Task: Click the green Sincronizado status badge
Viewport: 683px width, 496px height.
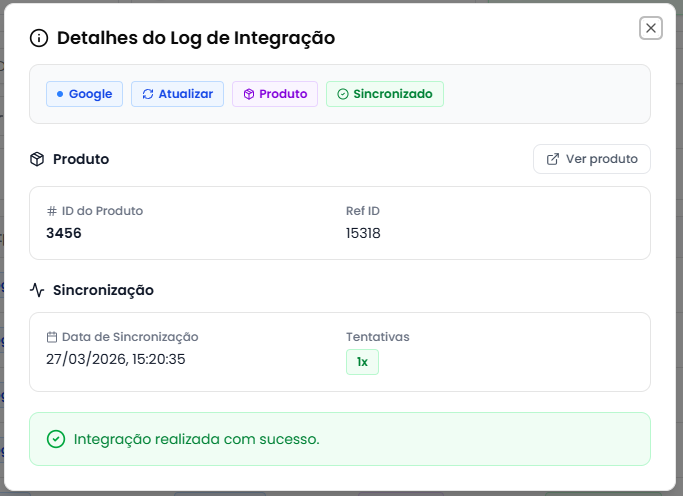Action: pos(385,94)
